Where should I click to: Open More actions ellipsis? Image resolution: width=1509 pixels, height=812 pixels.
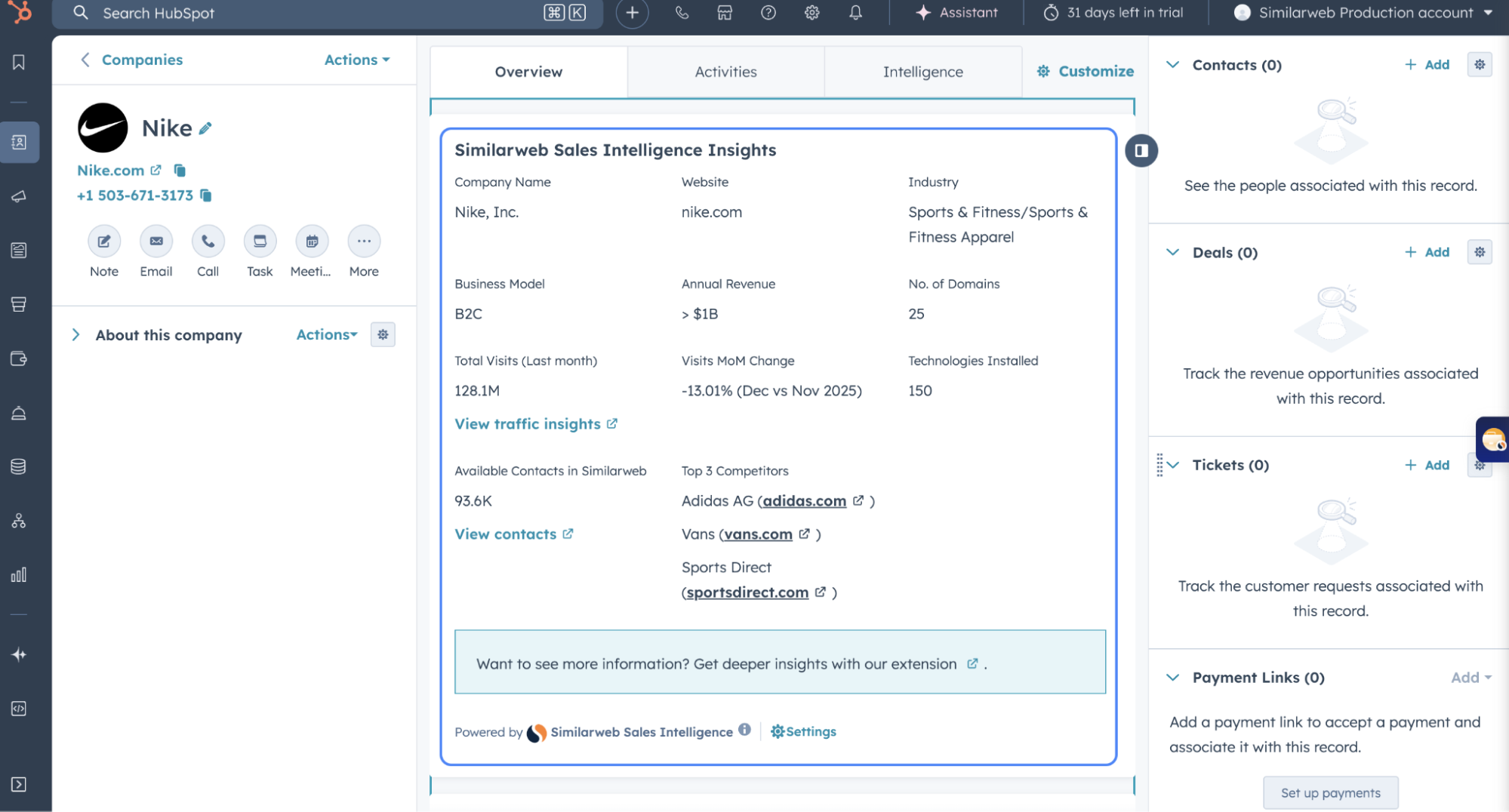point(364,241)
